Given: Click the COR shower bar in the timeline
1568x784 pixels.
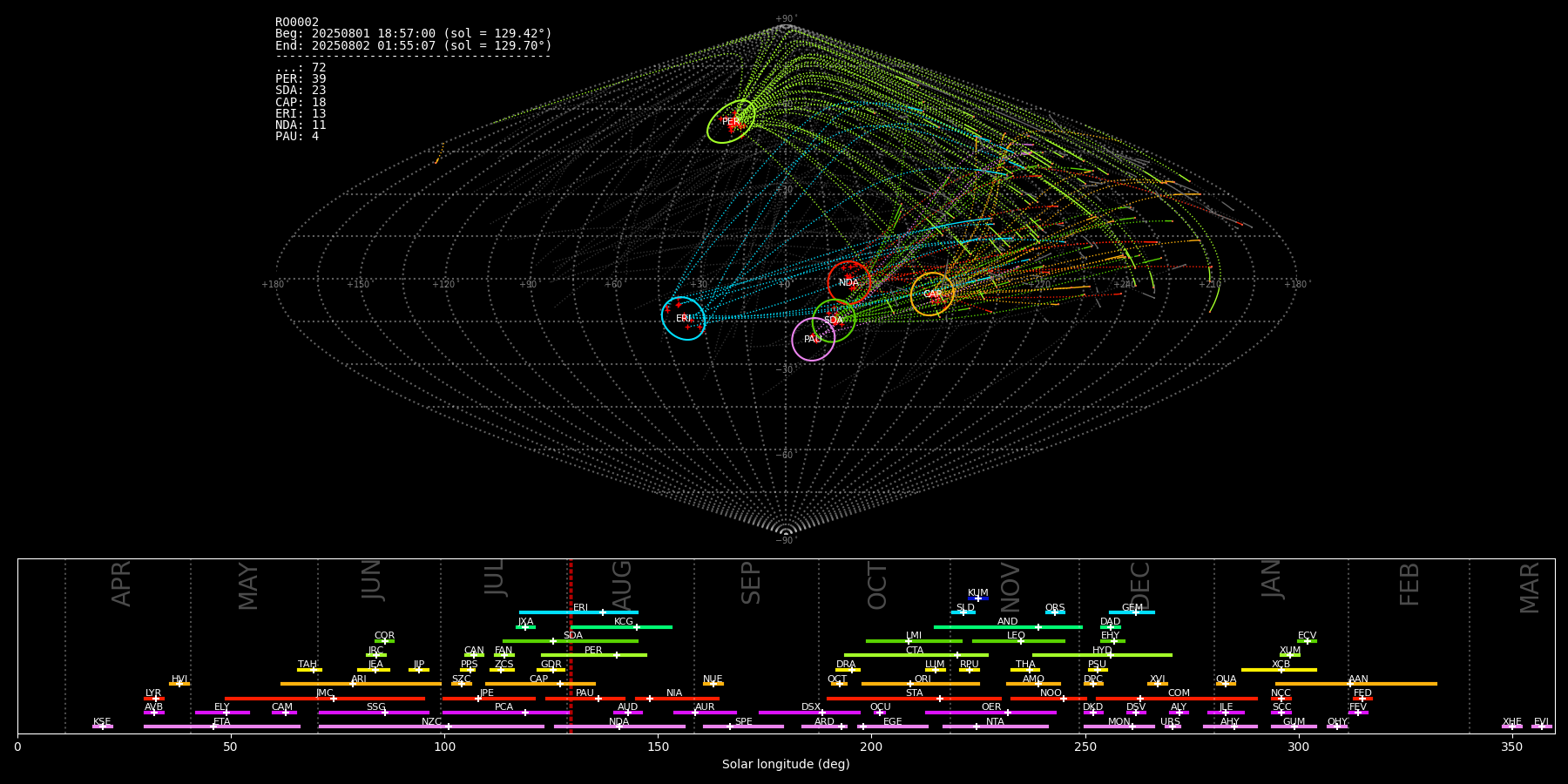Looking at the screenshot, I should point(384,641).
